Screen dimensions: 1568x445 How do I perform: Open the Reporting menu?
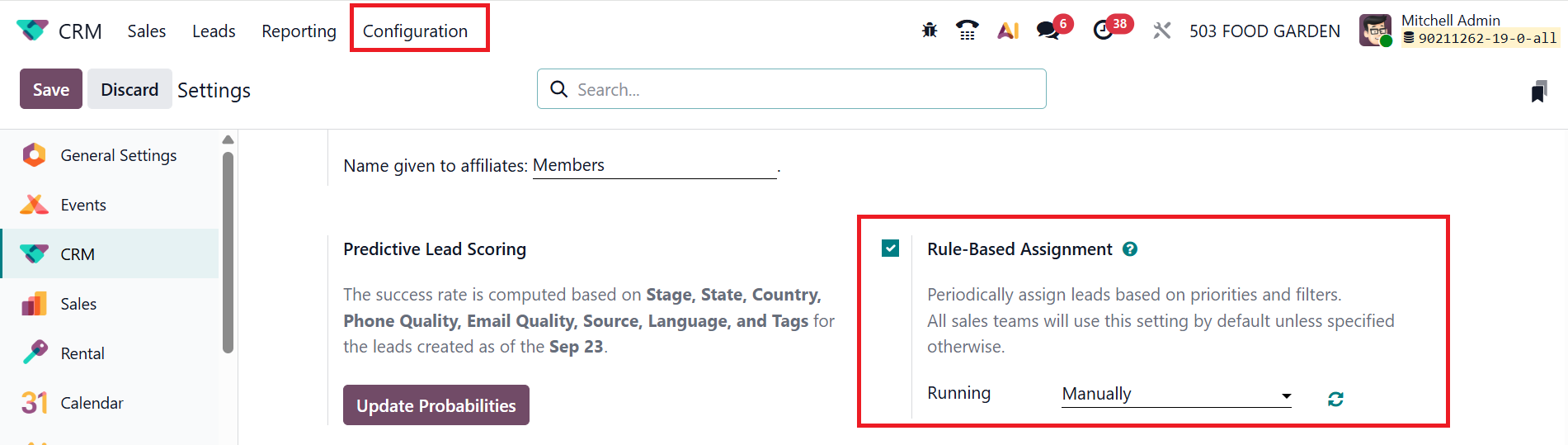299,31
